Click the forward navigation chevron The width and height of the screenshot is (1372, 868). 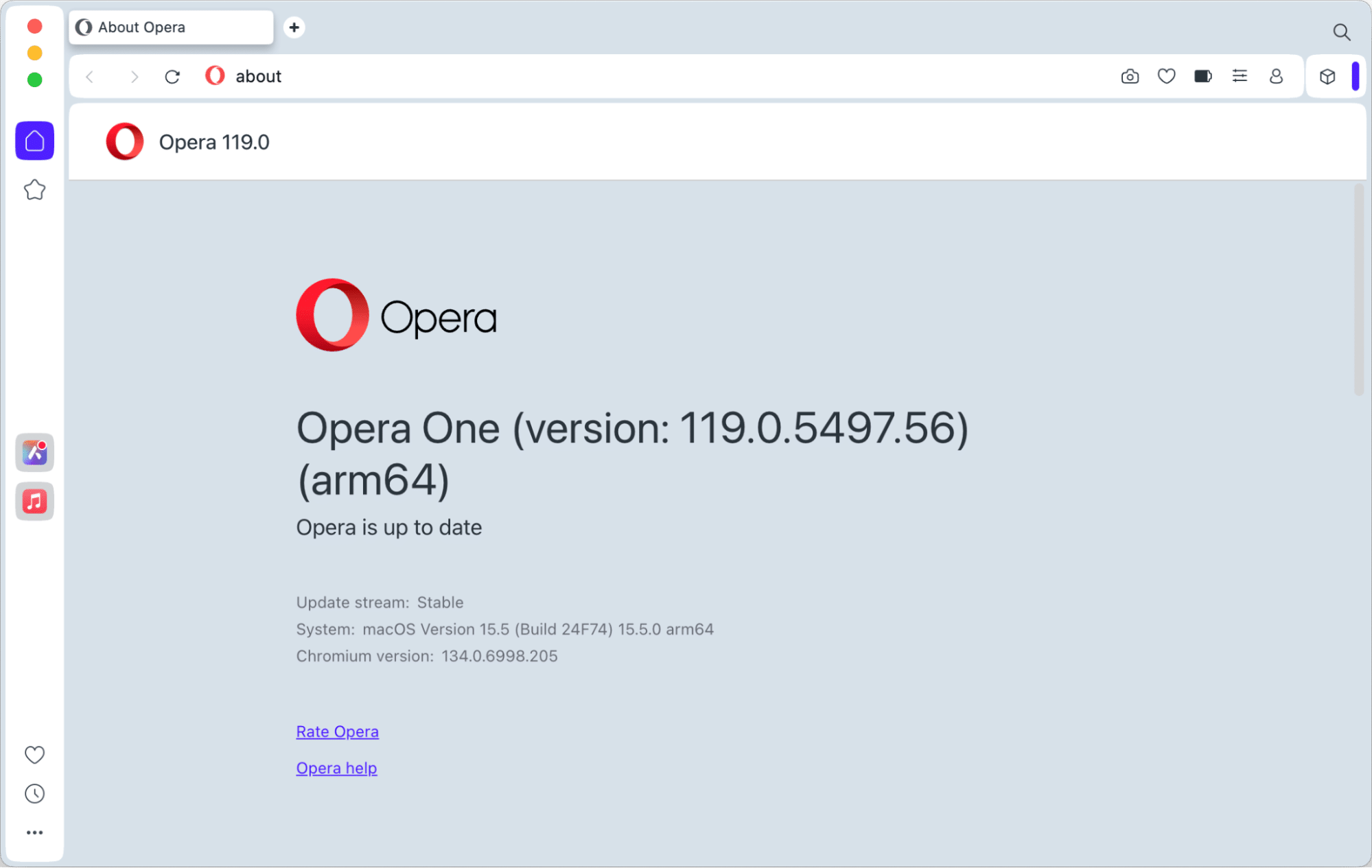(x=135, y=76)
